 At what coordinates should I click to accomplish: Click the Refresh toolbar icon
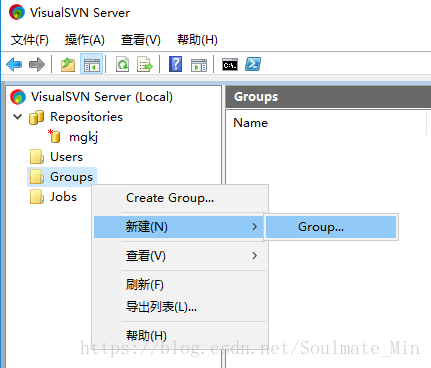click(x=122, y=64)
